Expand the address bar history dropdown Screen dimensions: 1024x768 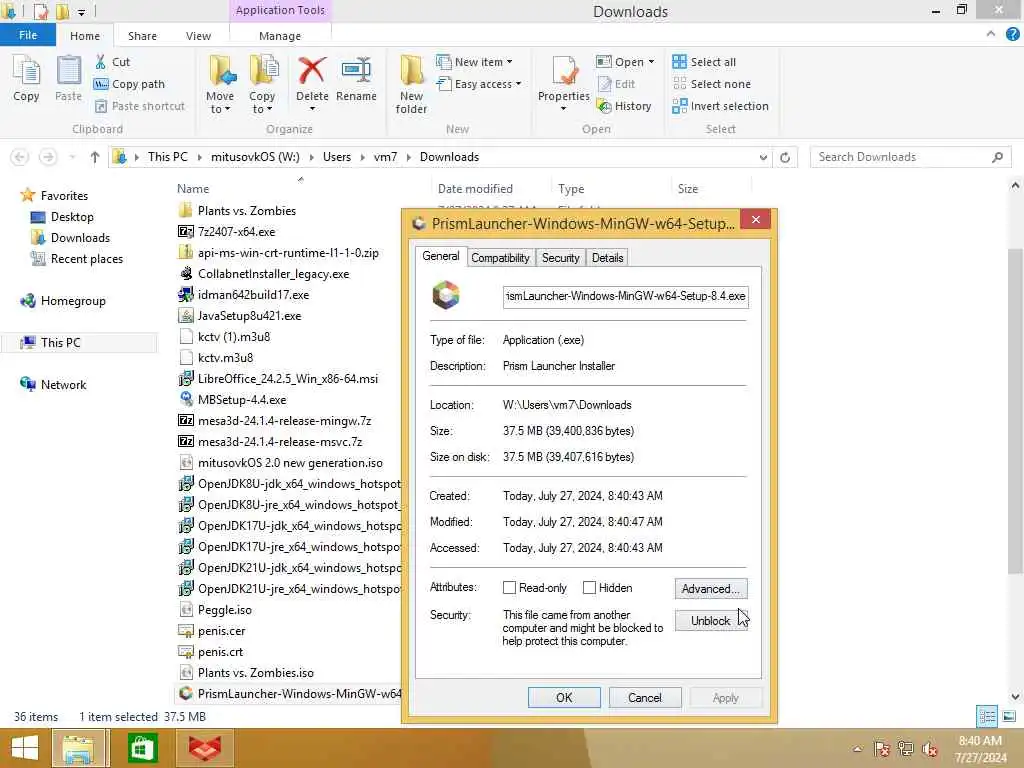click(763, 157)
